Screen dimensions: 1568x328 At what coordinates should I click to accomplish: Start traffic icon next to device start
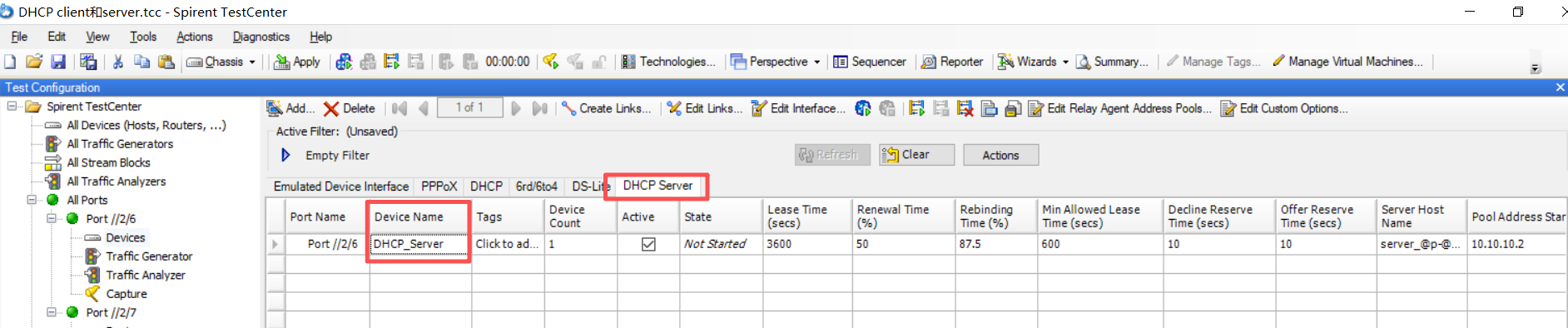pos(391,62)
